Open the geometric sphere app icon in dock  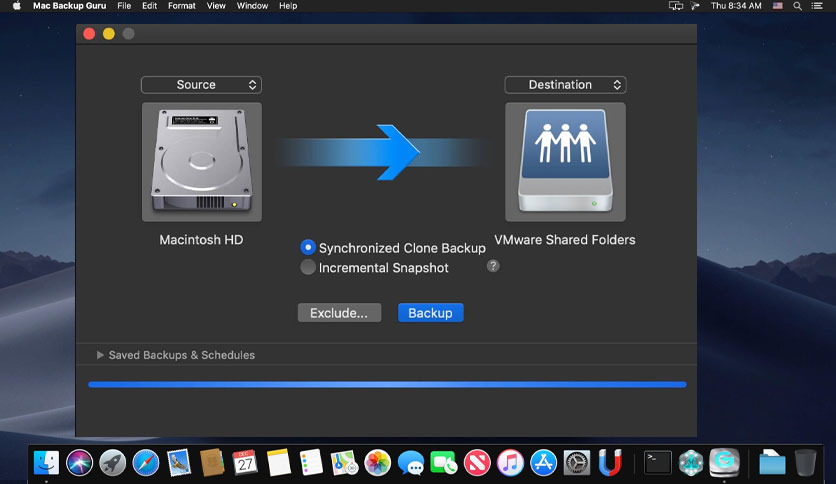coord(691,462)
